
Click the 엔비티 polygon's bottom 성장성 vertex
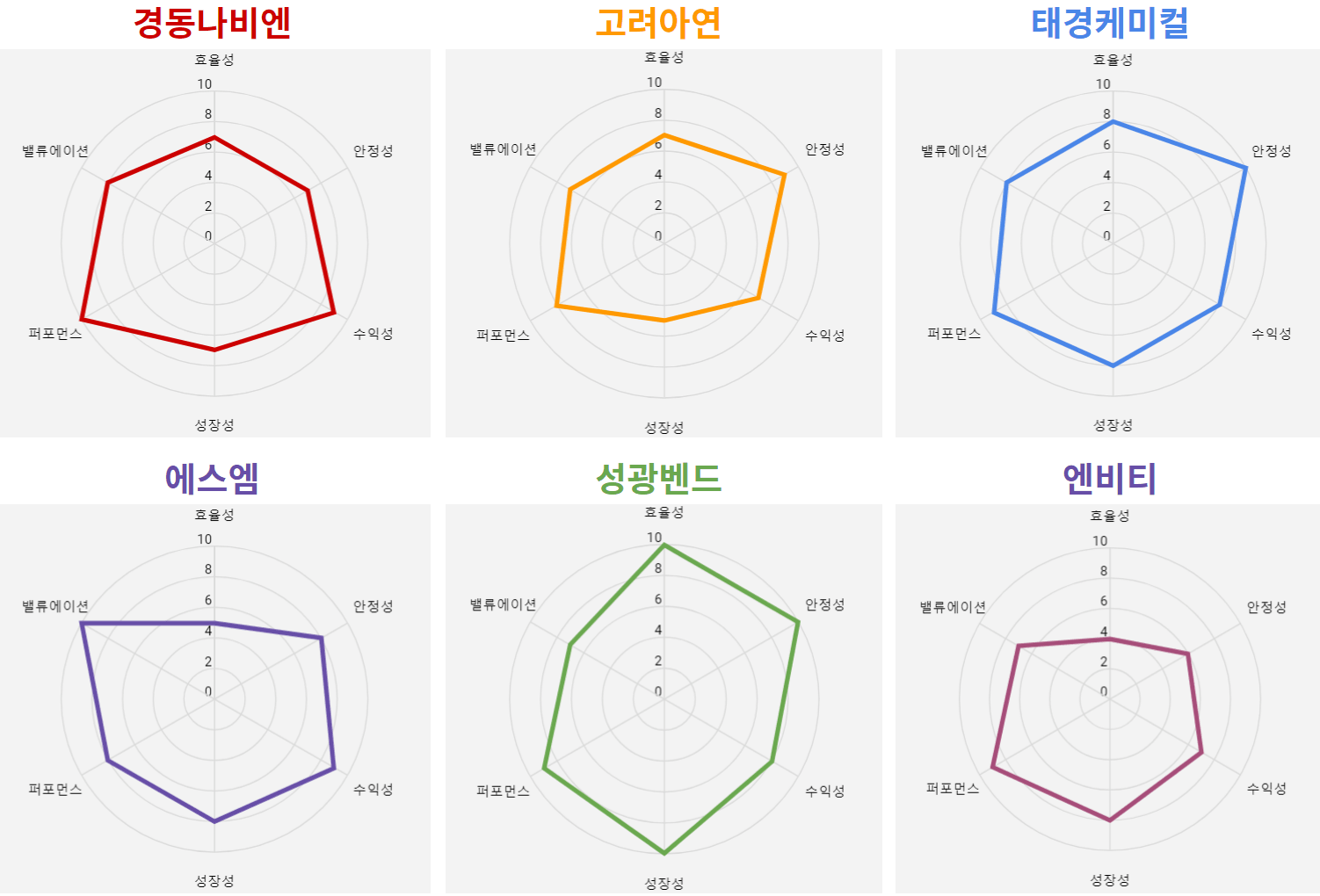click(x=1110, y=820)
